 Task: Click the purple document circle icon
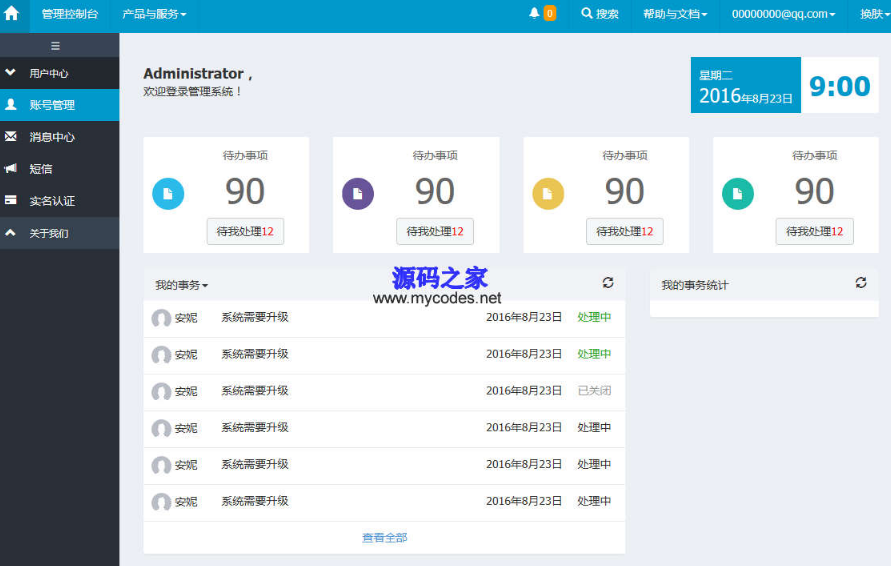(358, 193)
